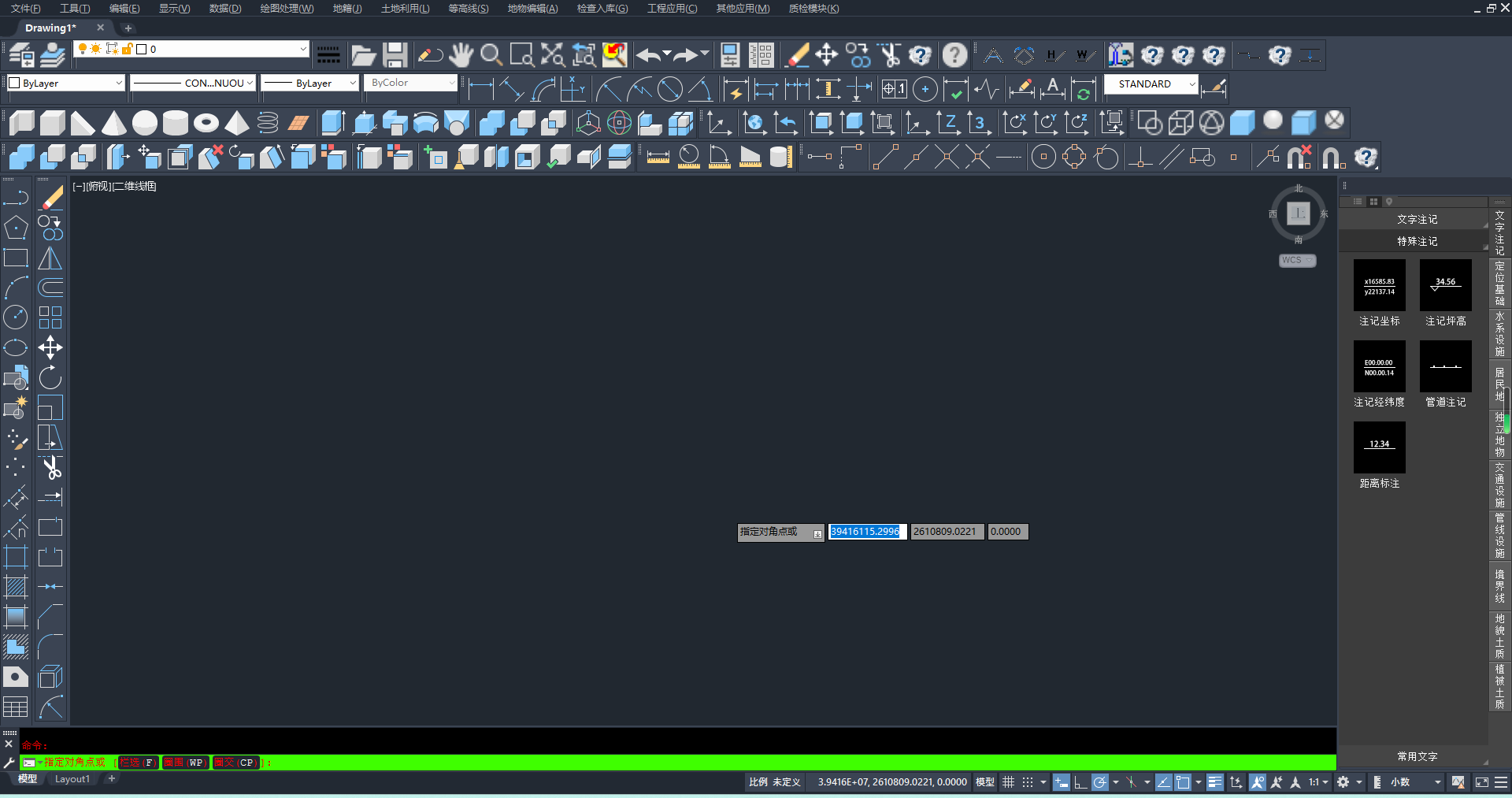Select the Rotate modify tool
The image size is (1512, 798).
coord(50,377)
